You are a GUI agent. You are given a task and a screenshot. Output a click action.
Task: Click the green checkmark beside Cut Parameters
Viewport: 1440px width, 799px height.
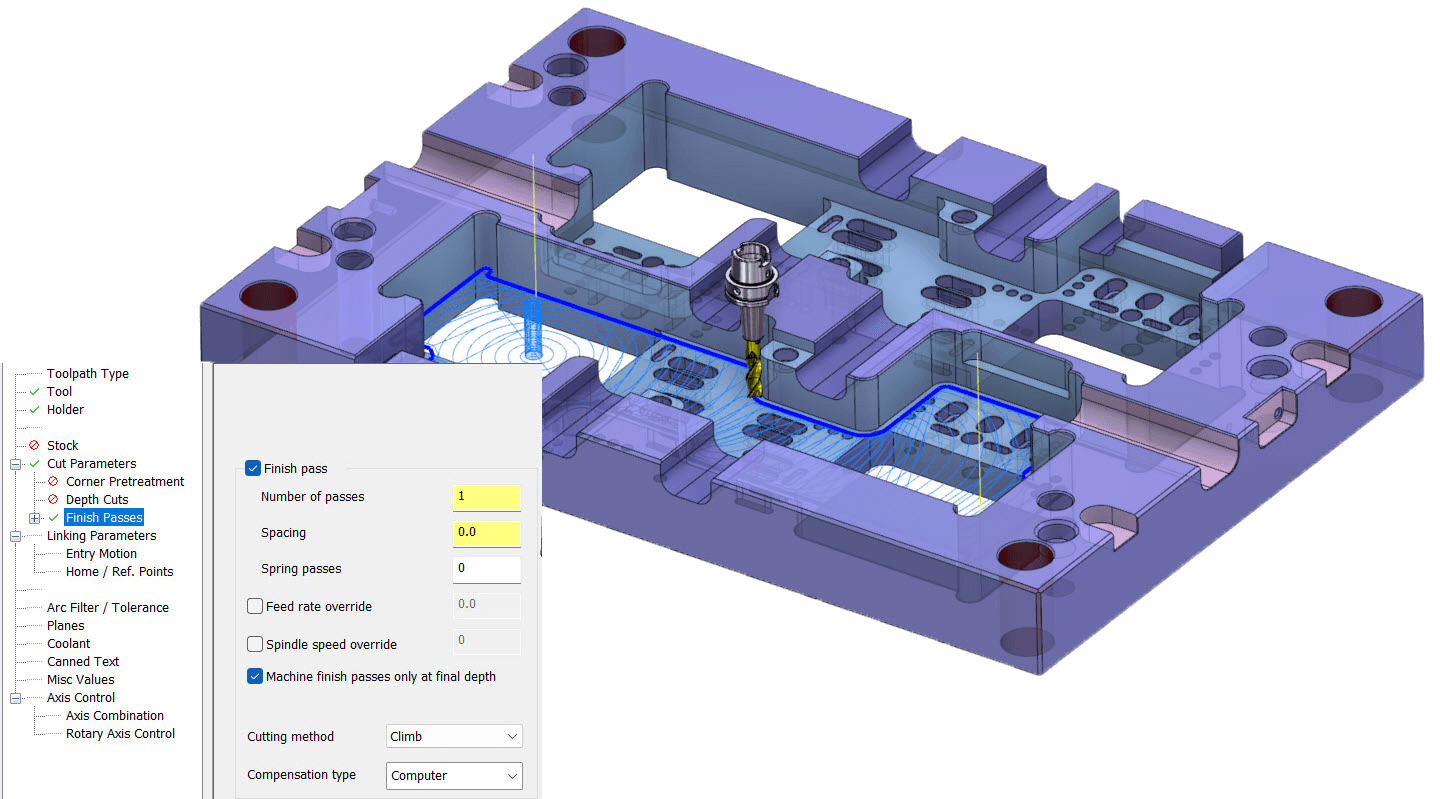tap(35, 464)
